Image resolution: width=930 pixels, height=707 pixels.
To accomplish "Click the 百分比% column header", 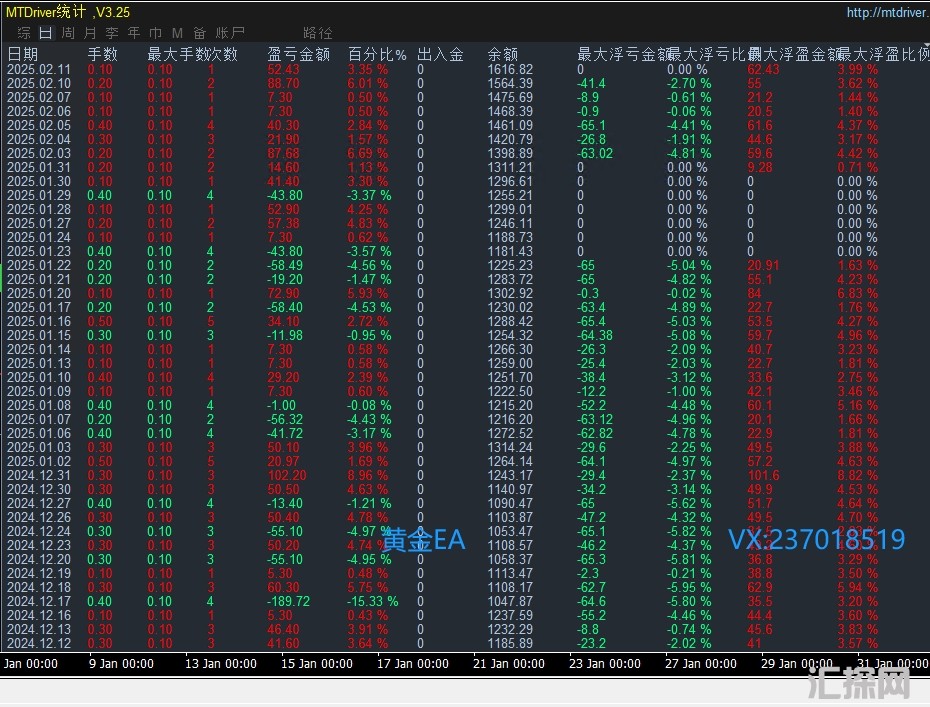I will (377, 54).
